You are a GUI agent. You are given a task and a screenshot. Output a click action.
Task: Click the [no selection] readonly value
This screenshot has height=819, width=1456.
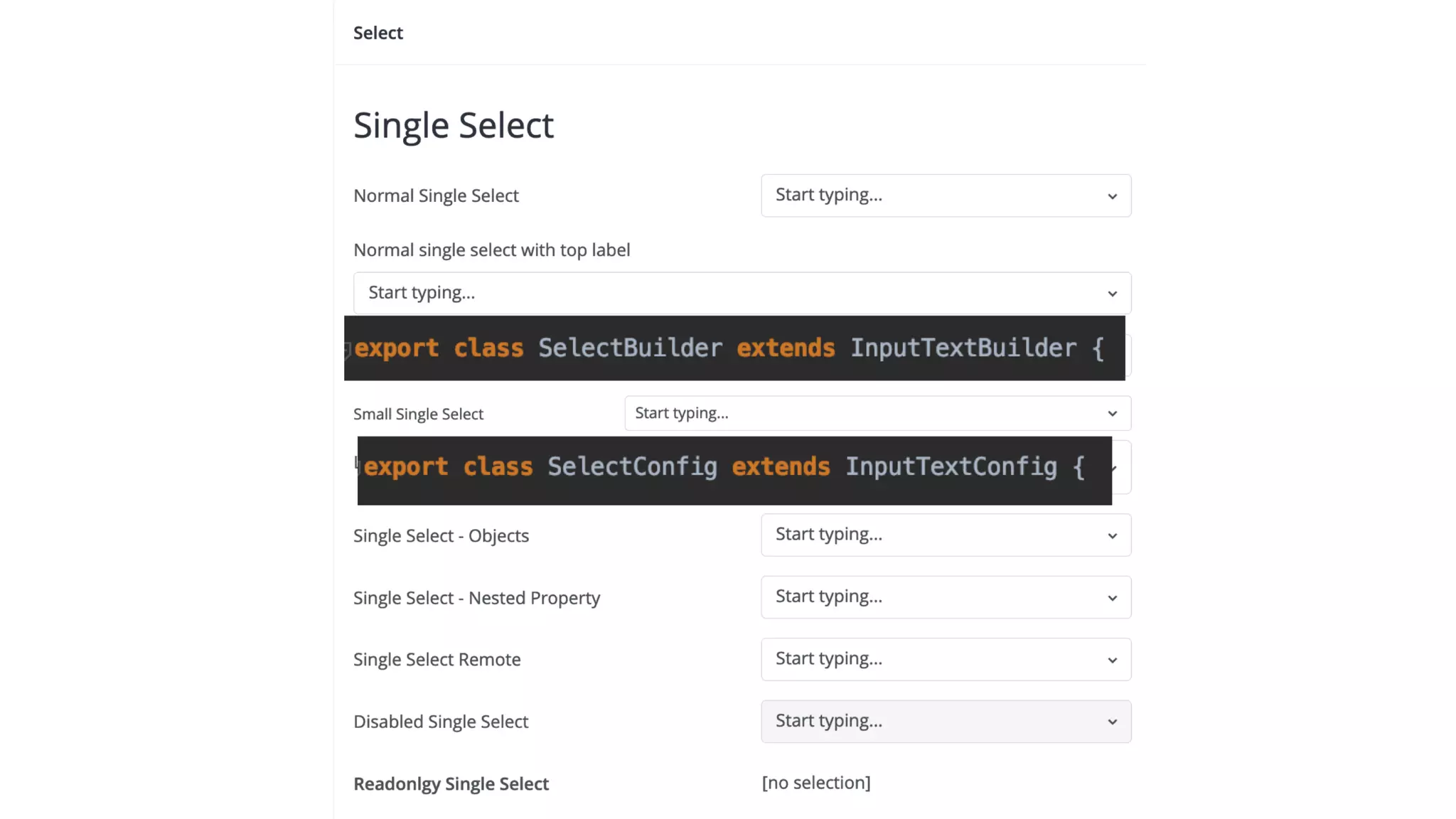(815, 783)
